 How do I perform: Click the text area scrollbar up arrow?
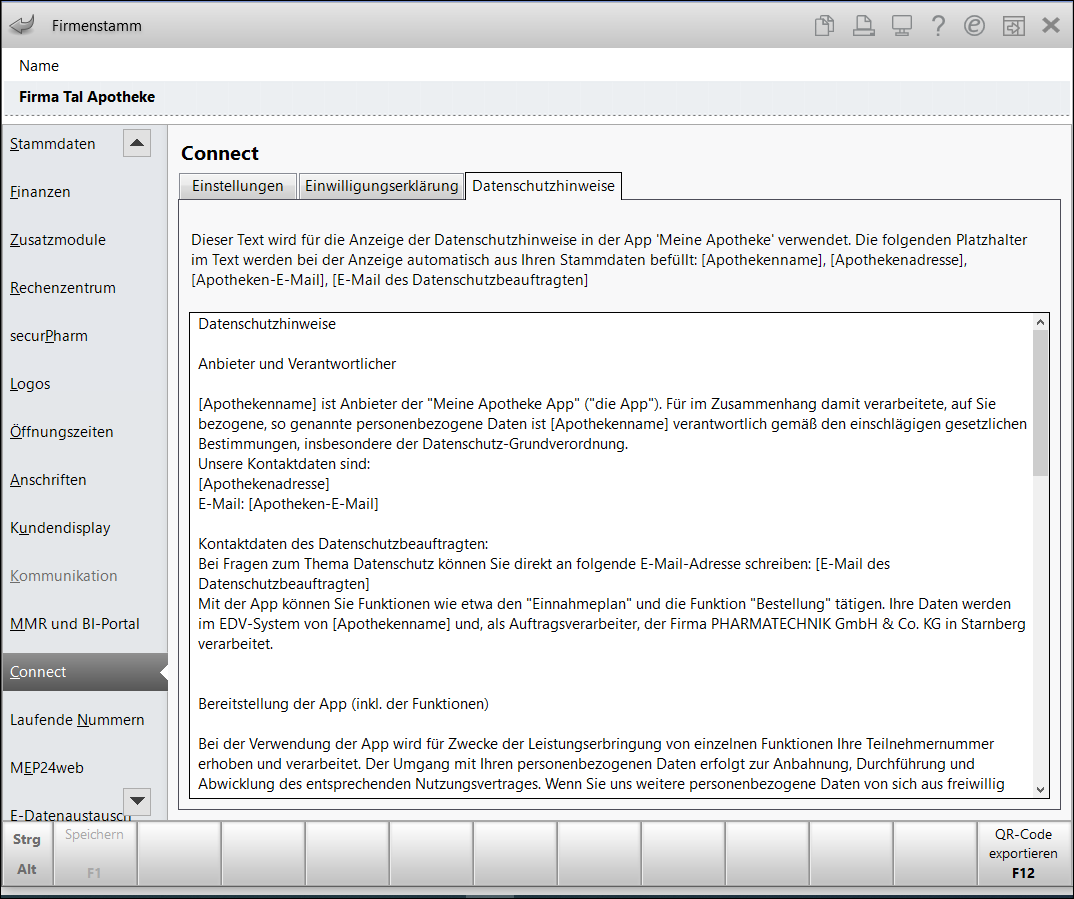point(1040,322)
